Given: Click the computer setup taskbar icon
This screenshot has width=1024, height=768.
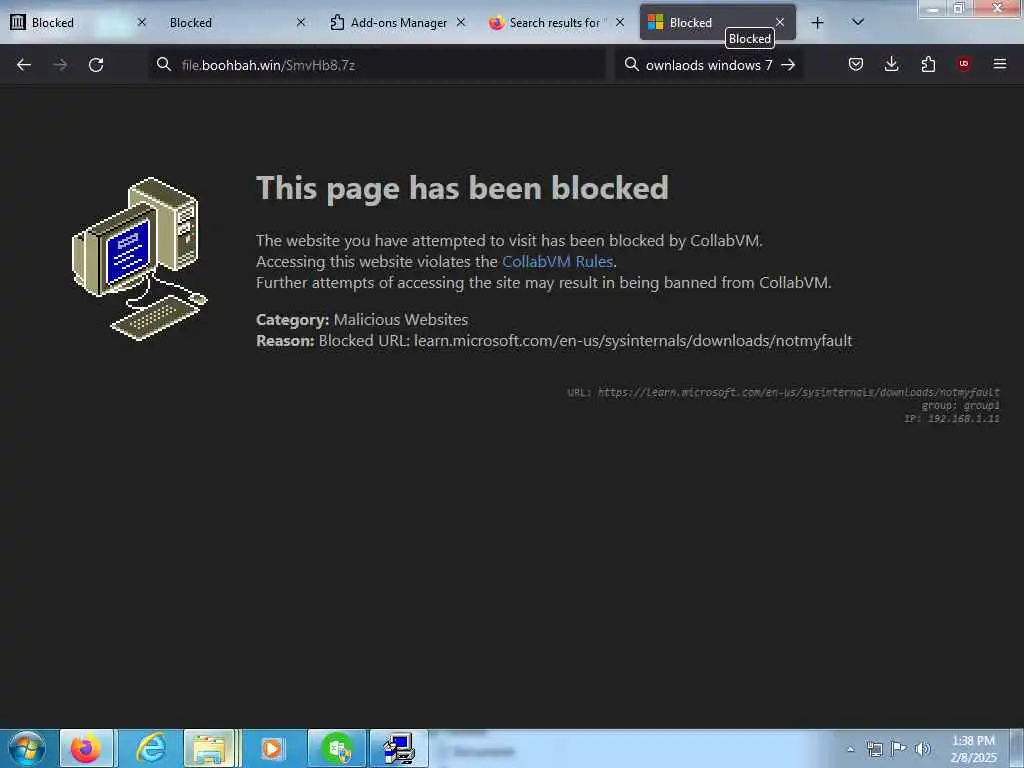Looking at the screenshot, I should click(398, 748).
